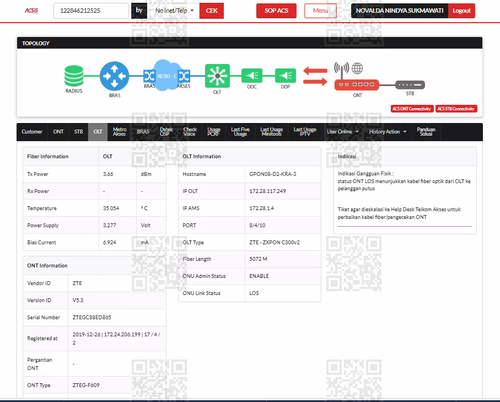500x402 pixels.
Task: Click the Logout button
Action: click(x=461, y=11)
